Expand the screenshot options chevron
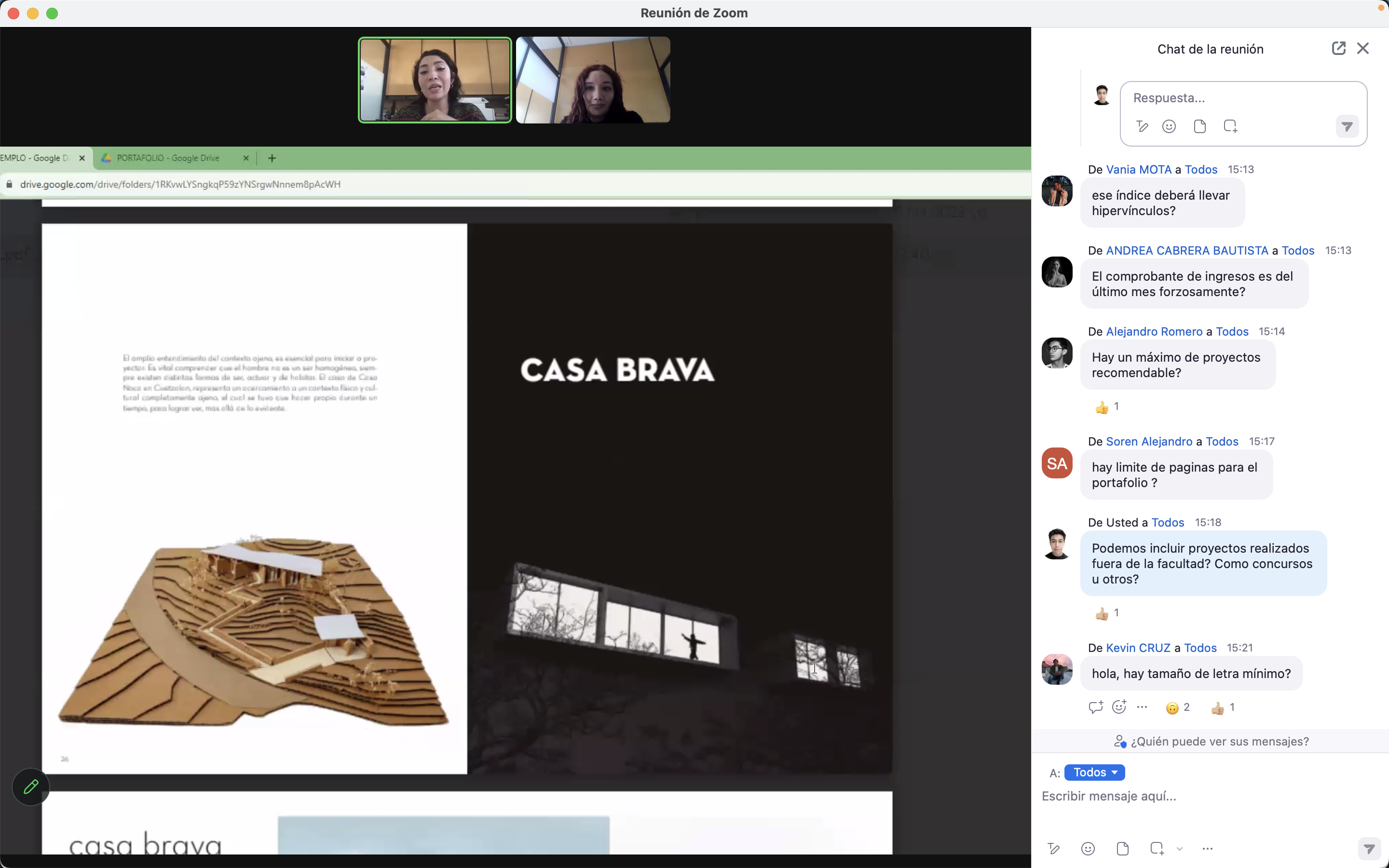This screenshot has width=1389, height=868. pyautogui.click(x=1180, y=849)
